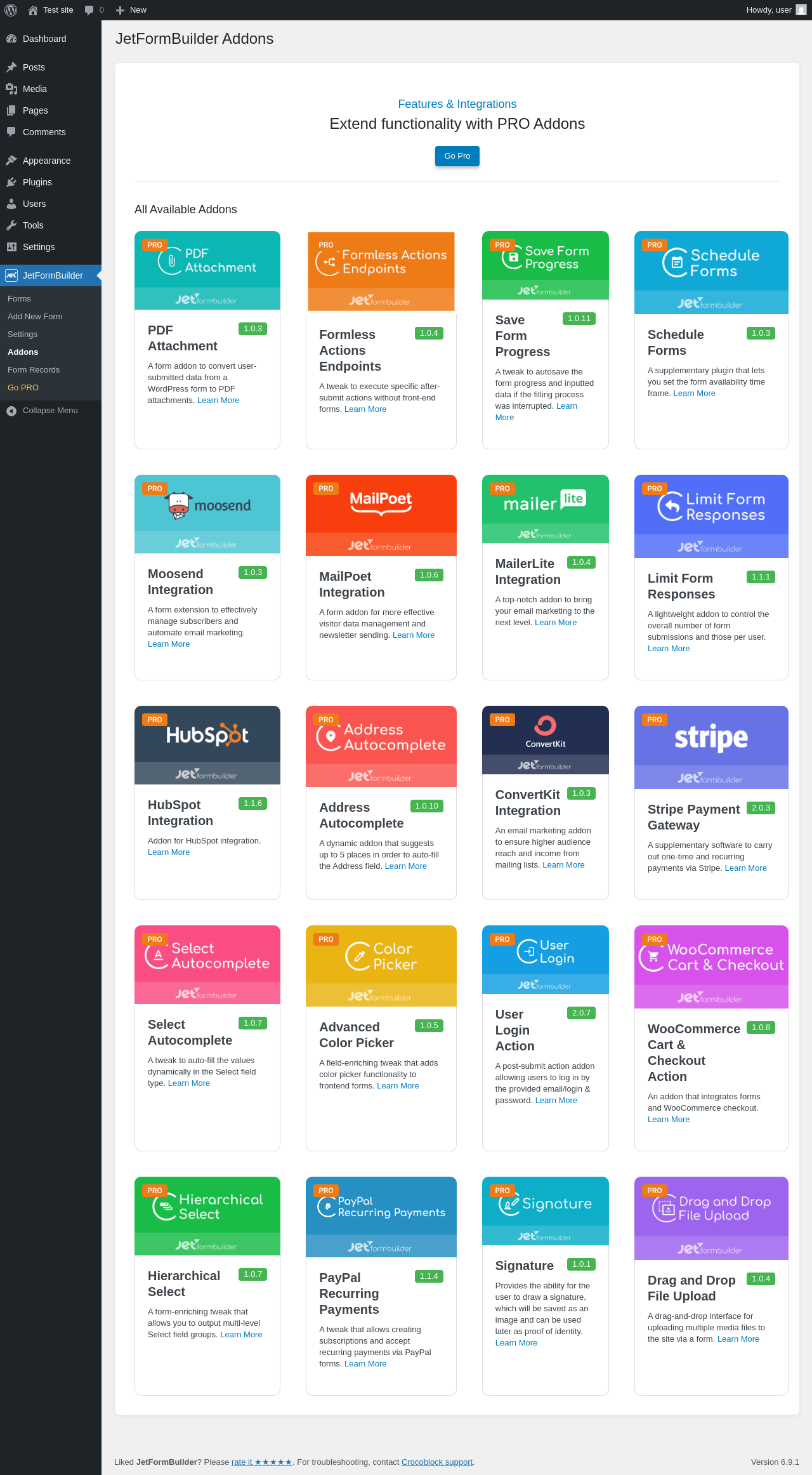This screenshot has width=812, height=1475.
Task: Open Learn More for ConvertKit Integration
Action: tap(563, 865)
